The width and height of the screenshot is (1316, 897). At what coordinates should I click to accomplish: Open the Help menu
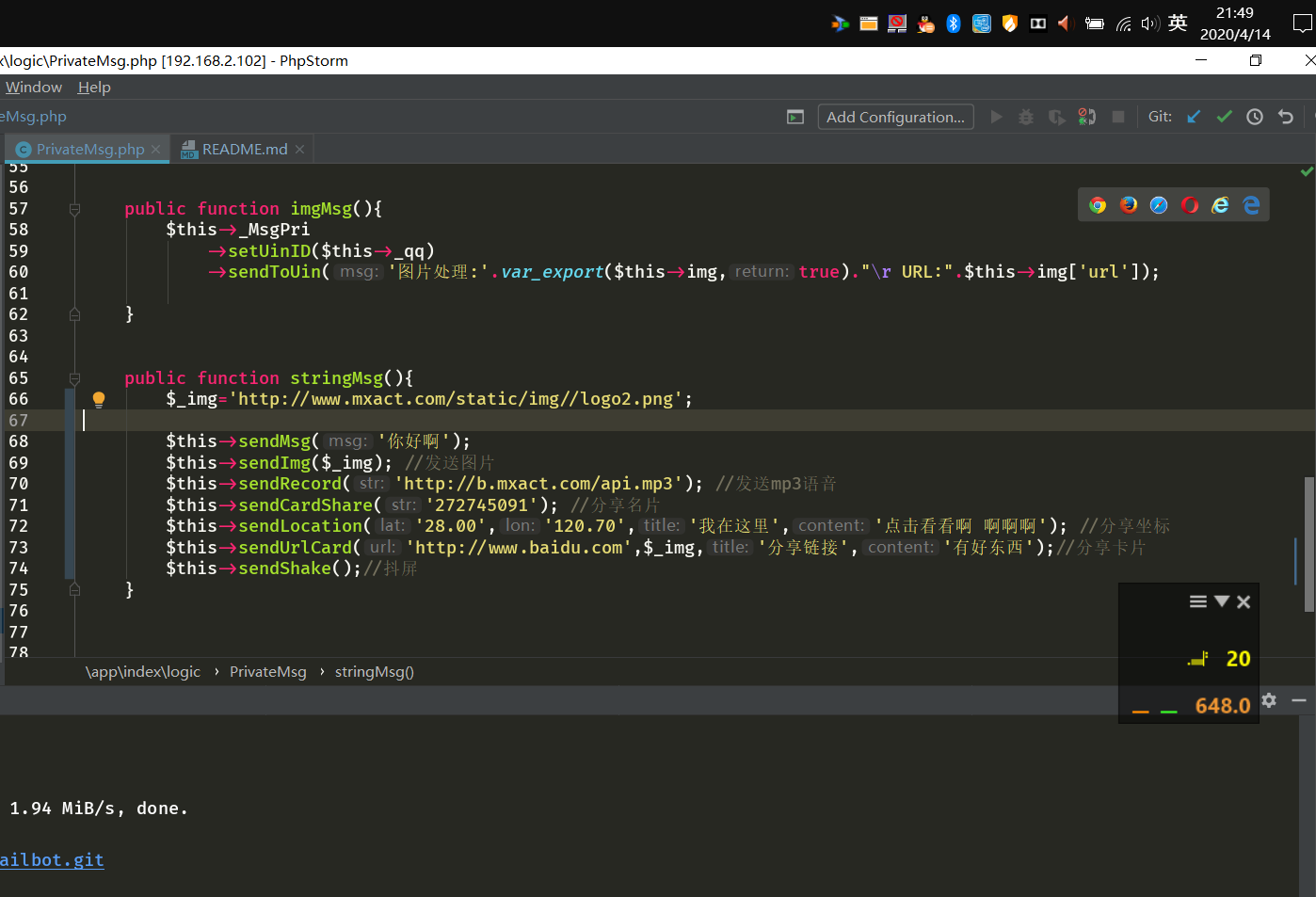click(94, 87)
